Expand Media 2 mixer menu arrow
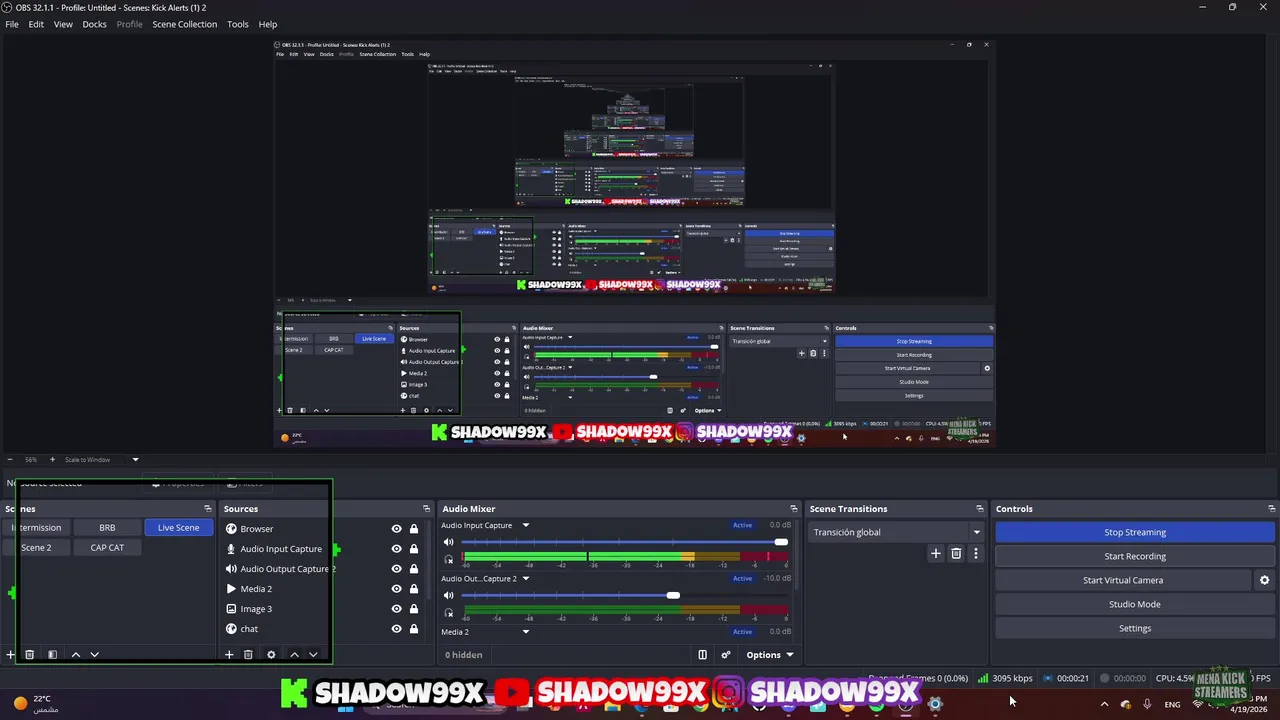Image resolution: width=1280 pixels, height=720 pixels. tap(525, 632)
